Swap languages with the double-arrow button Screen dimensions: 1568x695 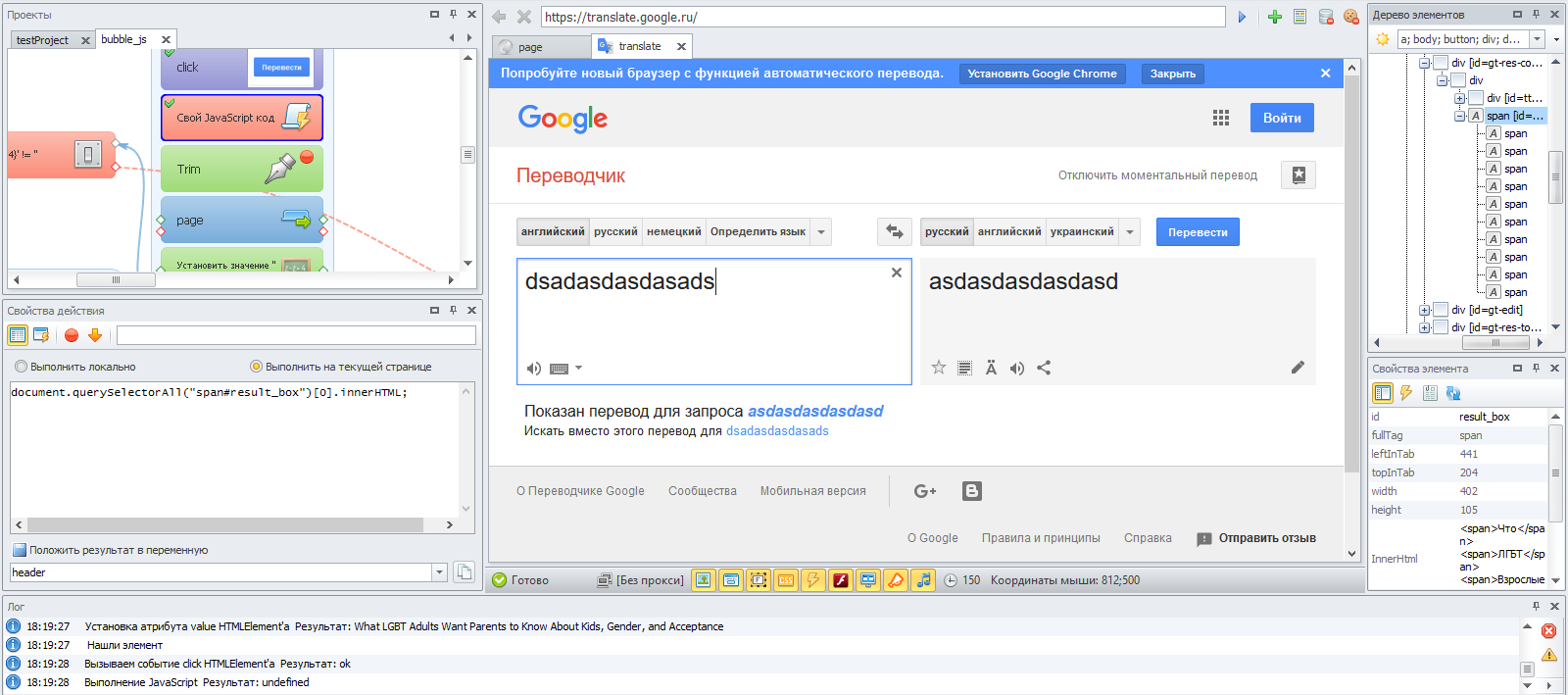(895, 232)
